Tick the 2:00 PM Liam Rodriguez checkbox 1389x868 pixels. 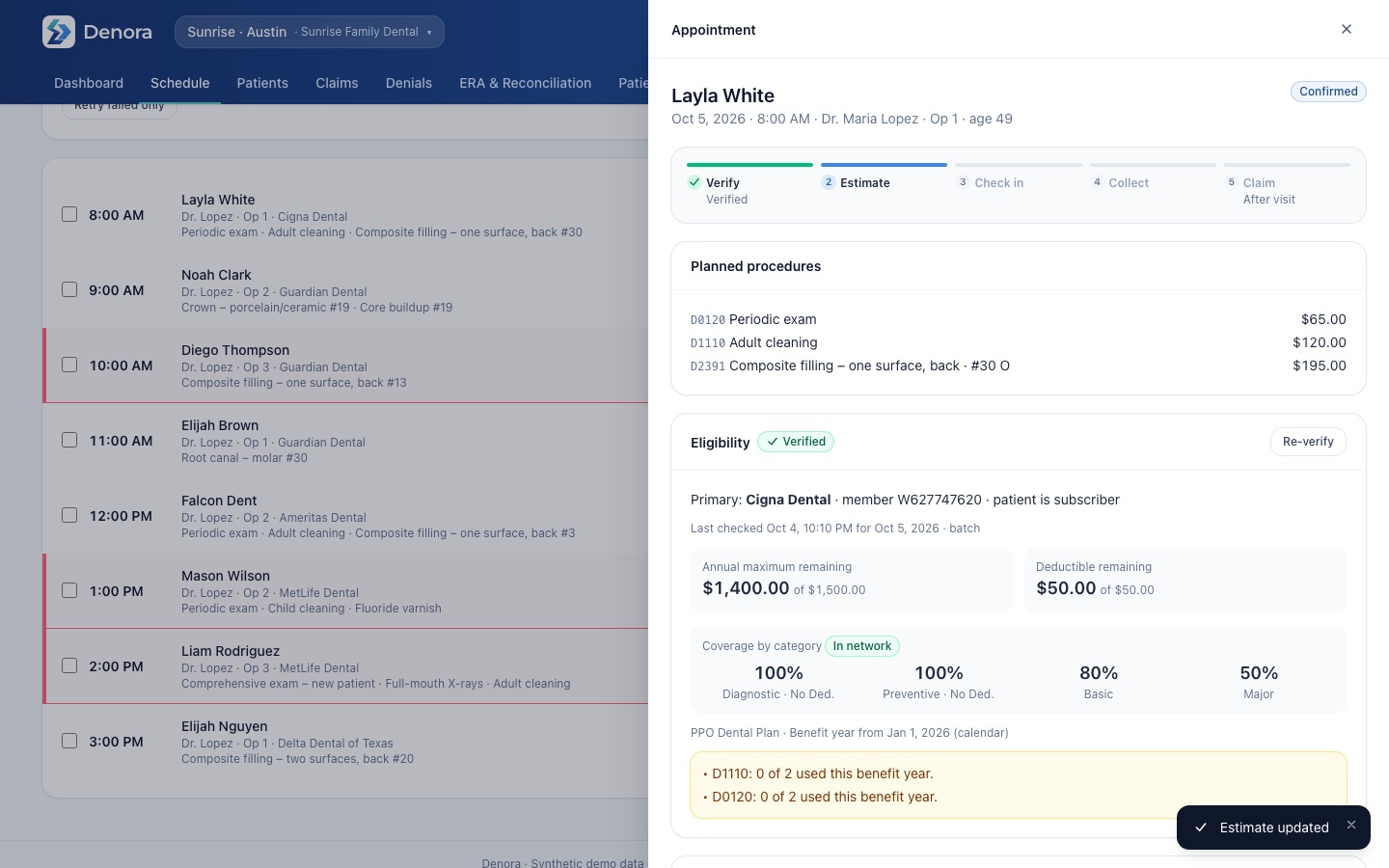coord(69,665)
